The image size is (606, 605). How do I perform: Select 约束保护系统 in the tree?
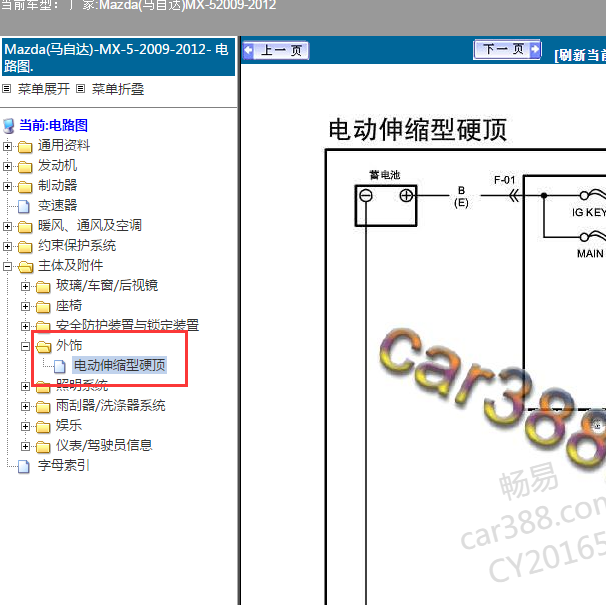click(x=77, y=246)
